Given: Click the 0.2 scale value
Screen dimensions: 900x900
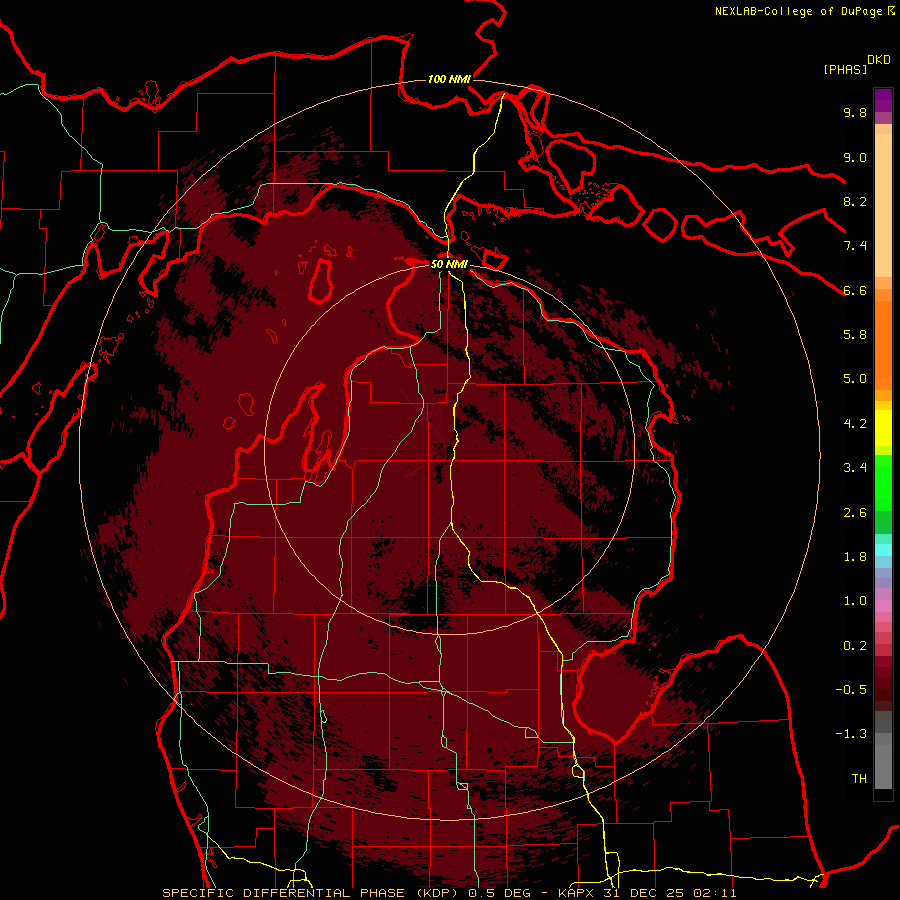Looking at the screenshot, I should (x=855, y=646).
